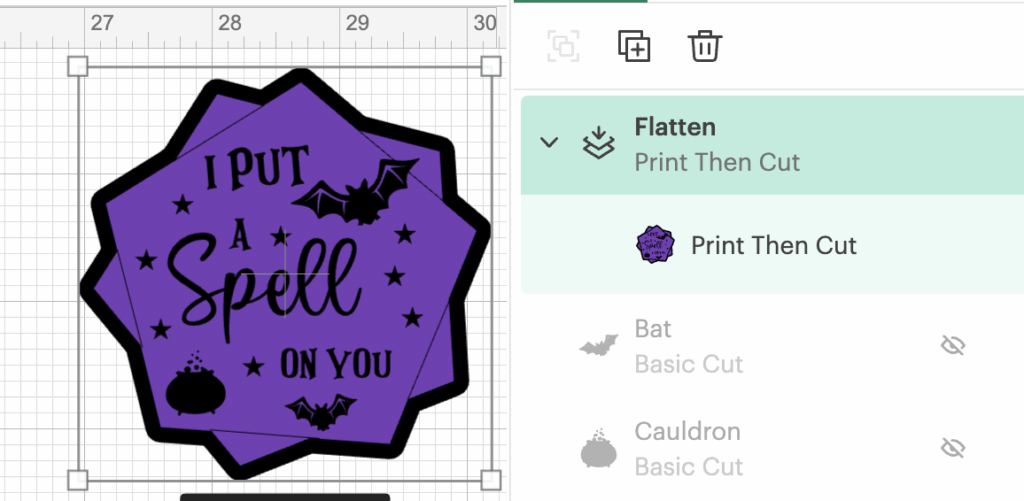This screenshot has width=1024, height=501.
Task: Select the top bat in the design
Action: point(355,192)
